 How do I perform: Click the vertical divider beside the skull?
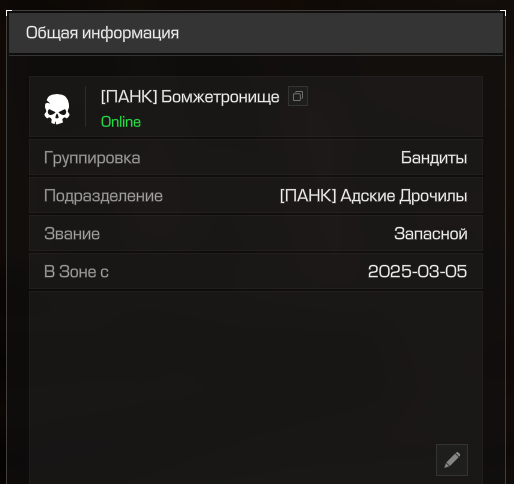(x=86, y=107)
